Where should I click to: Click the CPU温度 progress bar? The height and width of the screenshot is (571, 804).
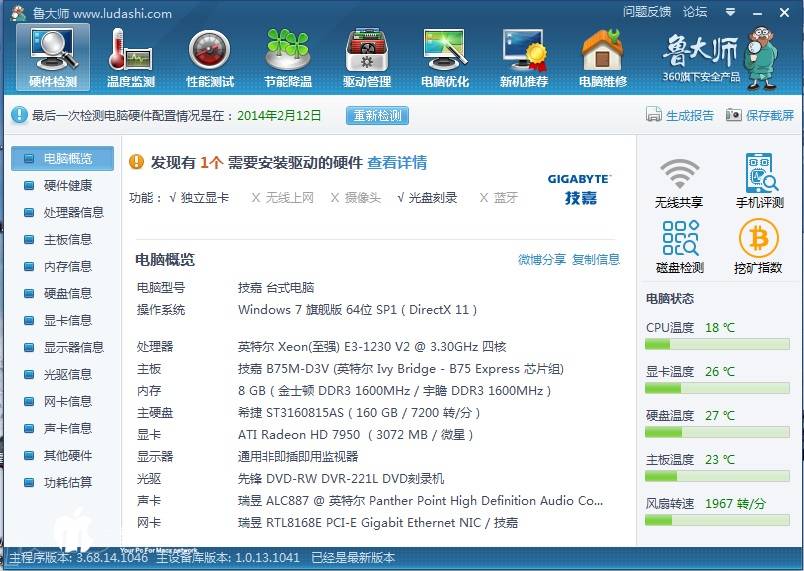point(717,344)
